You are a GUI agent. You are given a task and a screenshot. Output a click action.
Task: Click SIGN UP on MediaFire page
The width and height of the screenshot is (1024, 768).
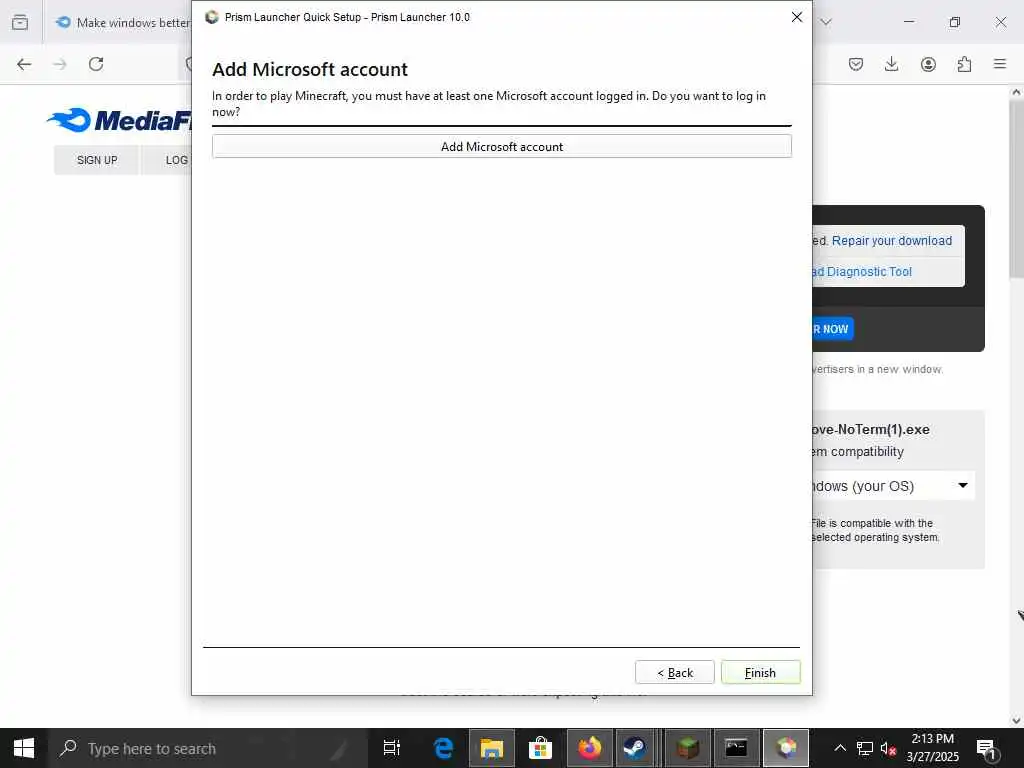click(x=97, y=160)
